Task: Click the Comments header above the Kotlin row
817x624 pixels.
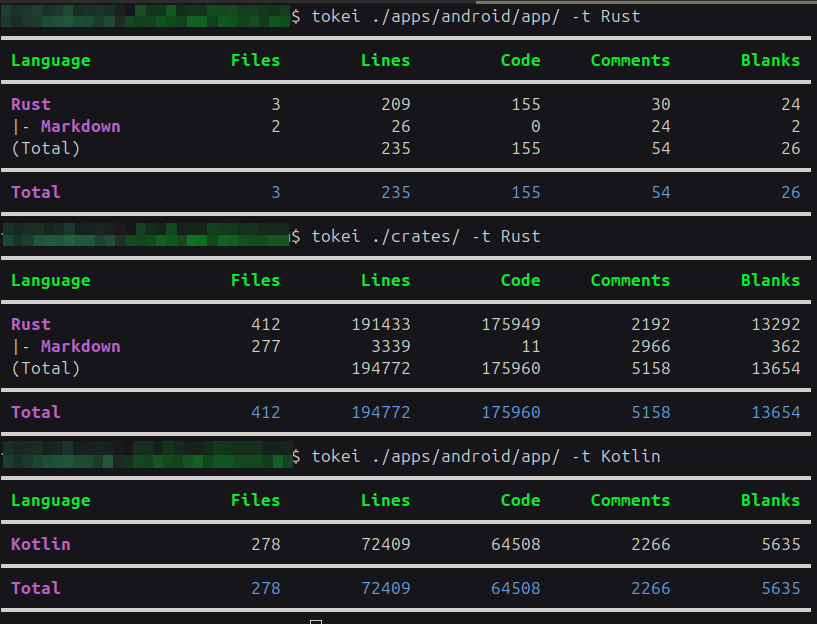Action: [x=630, y=501]
